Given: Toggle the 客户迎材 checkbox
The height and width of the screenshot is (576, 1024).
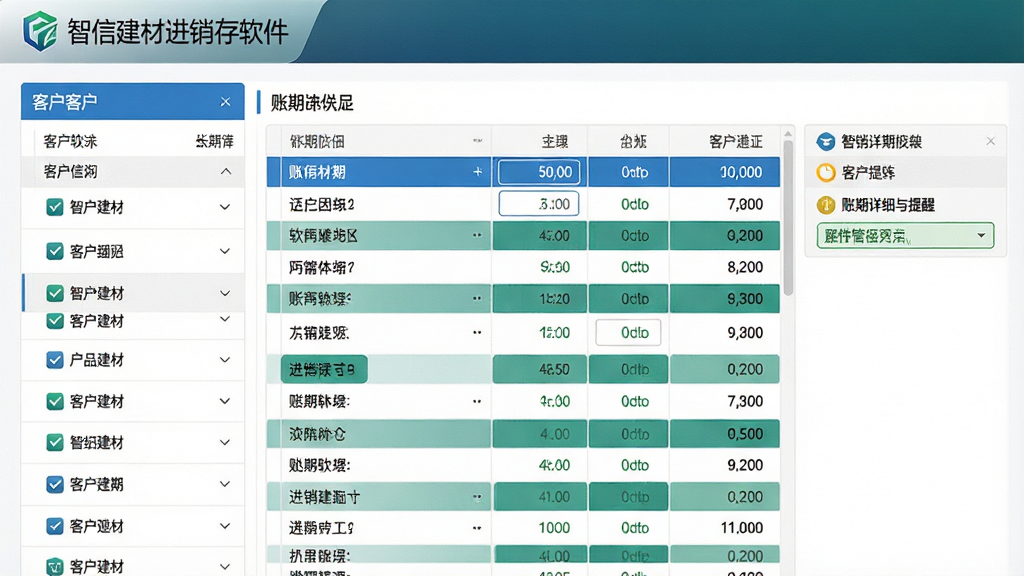Looking at the screenshot, I should pyautogui.click(x=55, y=526).
